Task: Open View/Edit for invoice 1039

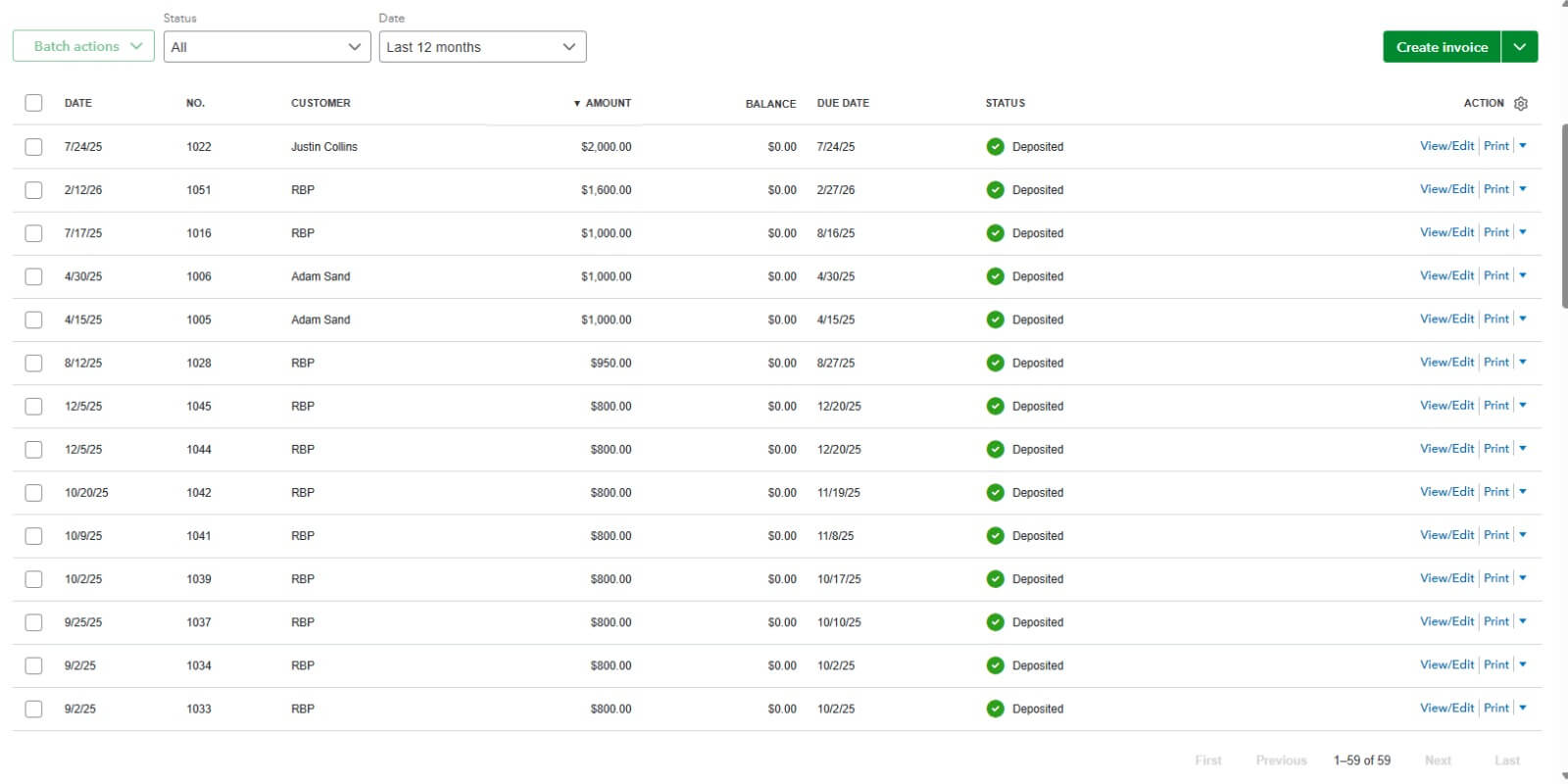Action: (x=1446, y=578)
